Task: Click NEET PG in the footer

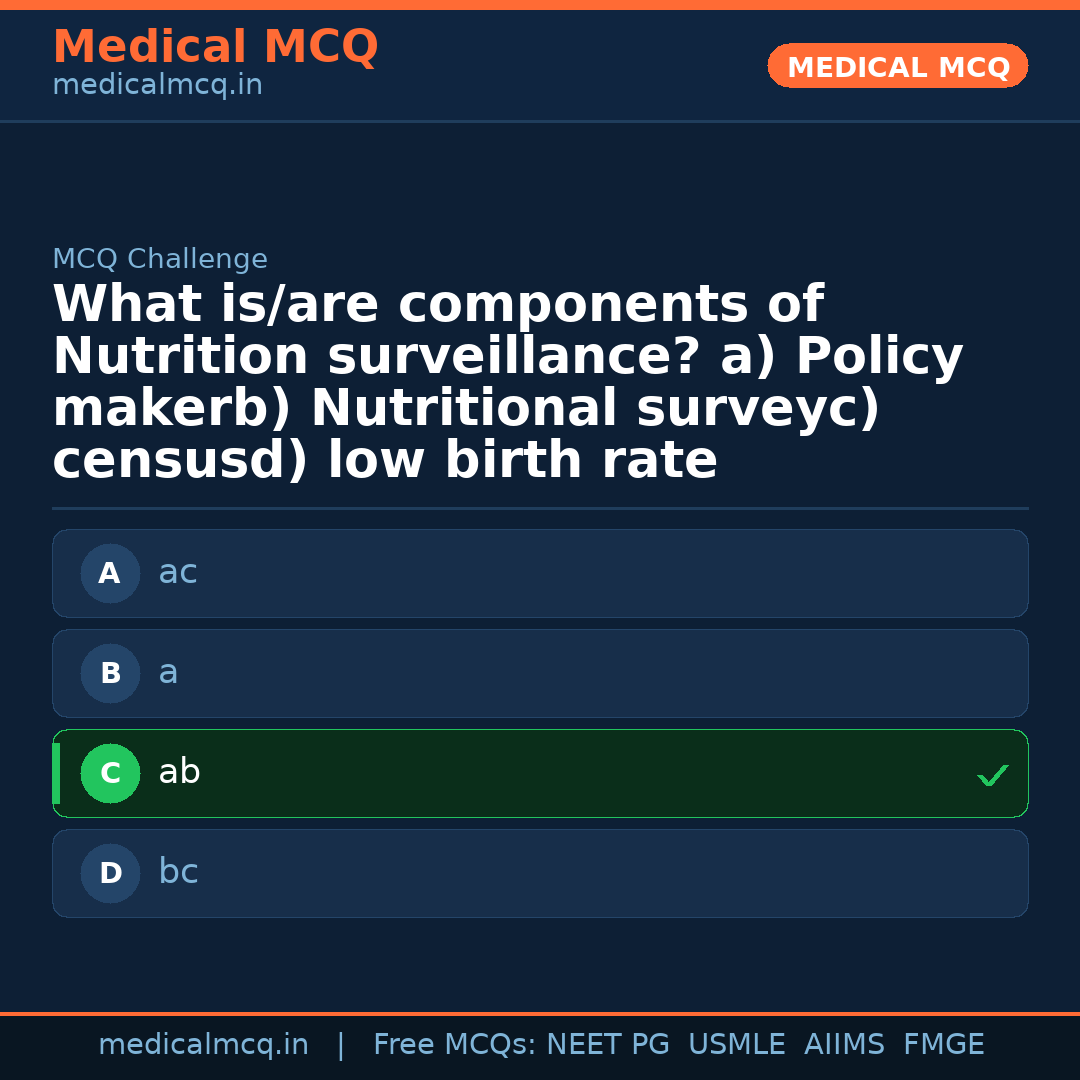Action: (x=608, y=1045)
